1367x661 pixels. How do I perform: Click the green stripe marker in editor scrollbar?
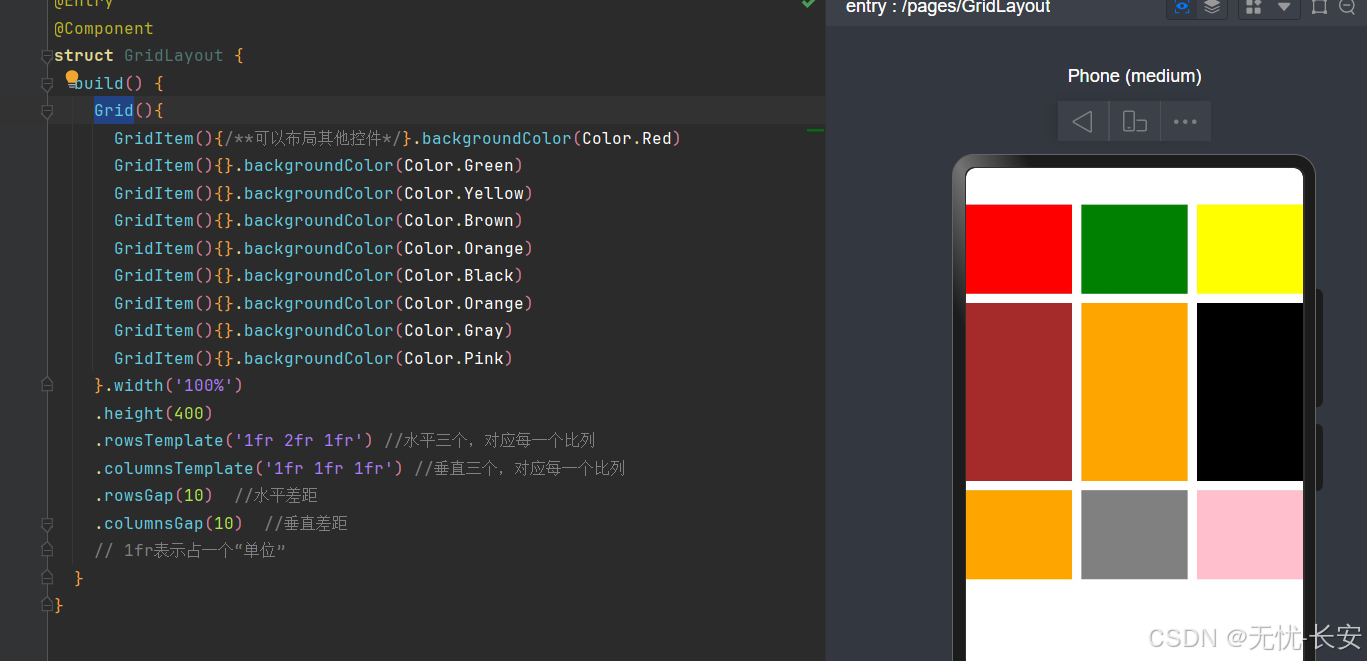pyautogui.click(x=815, y=130)
